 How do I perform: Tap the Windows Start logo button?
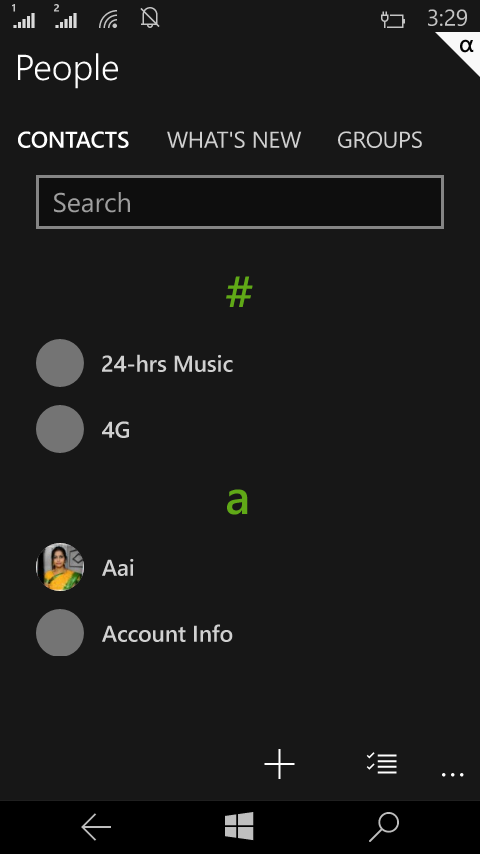coord(239,826)
